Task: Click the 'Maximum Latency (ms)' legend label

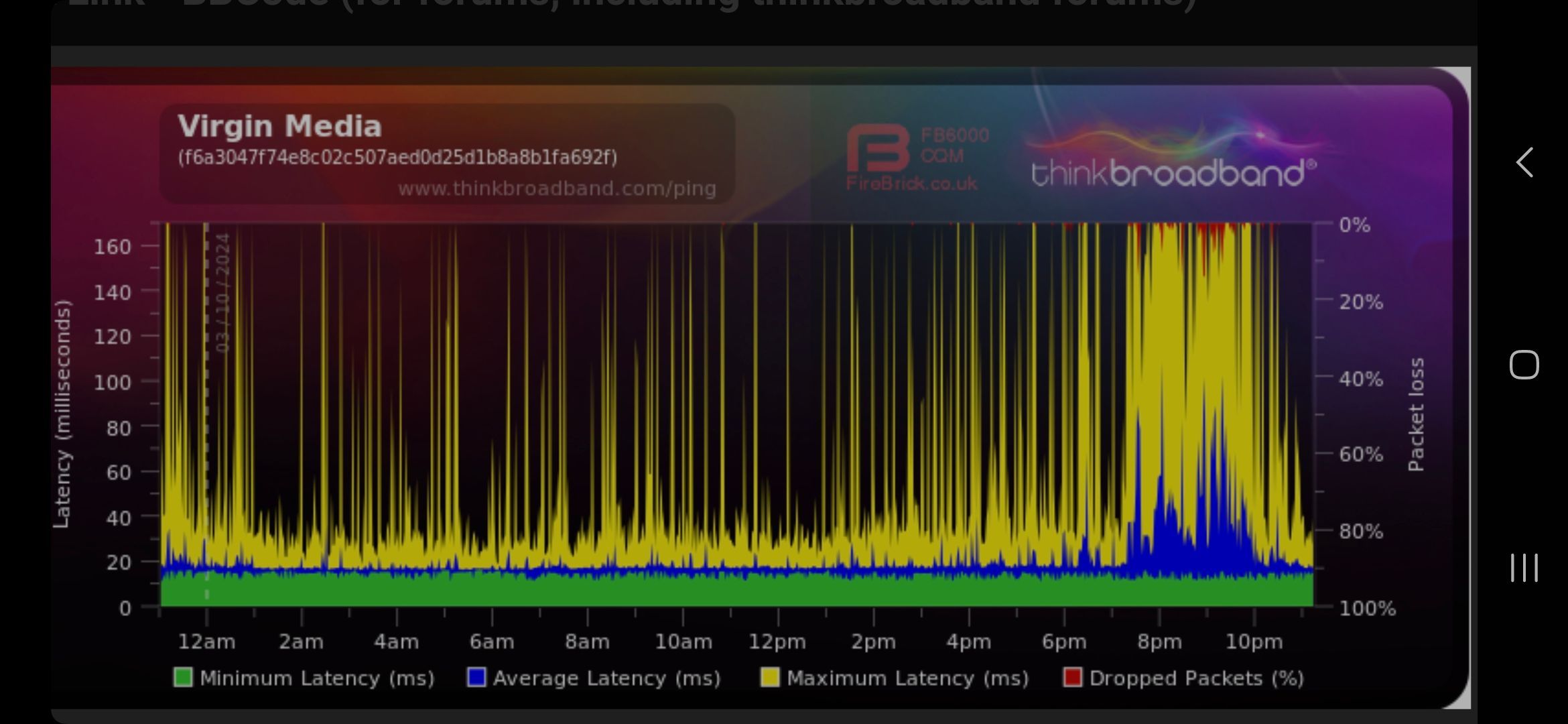Action: (908, 678)
